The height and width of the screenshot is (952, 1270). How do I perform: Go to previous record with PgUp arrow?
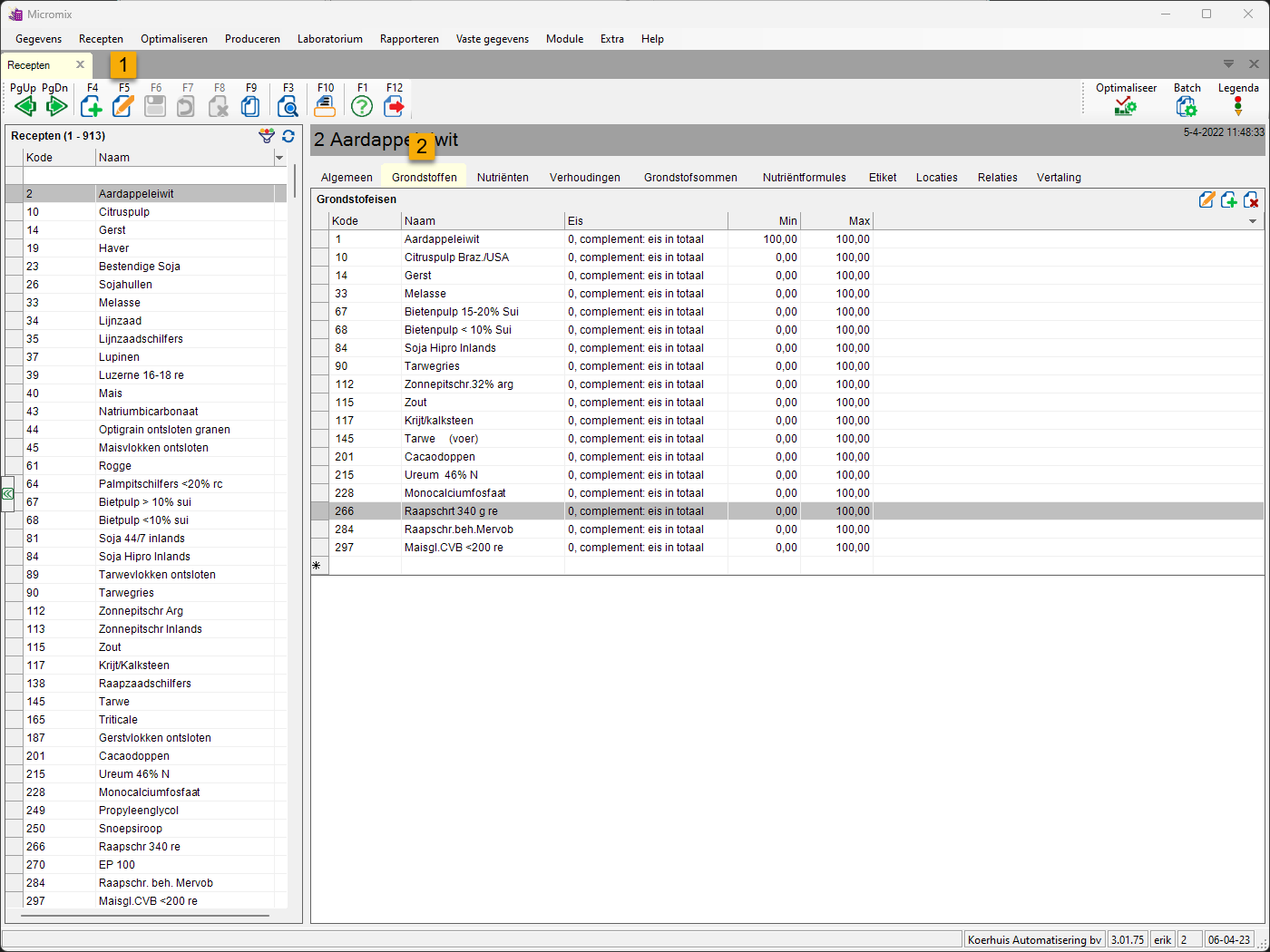tap(24, 106)
